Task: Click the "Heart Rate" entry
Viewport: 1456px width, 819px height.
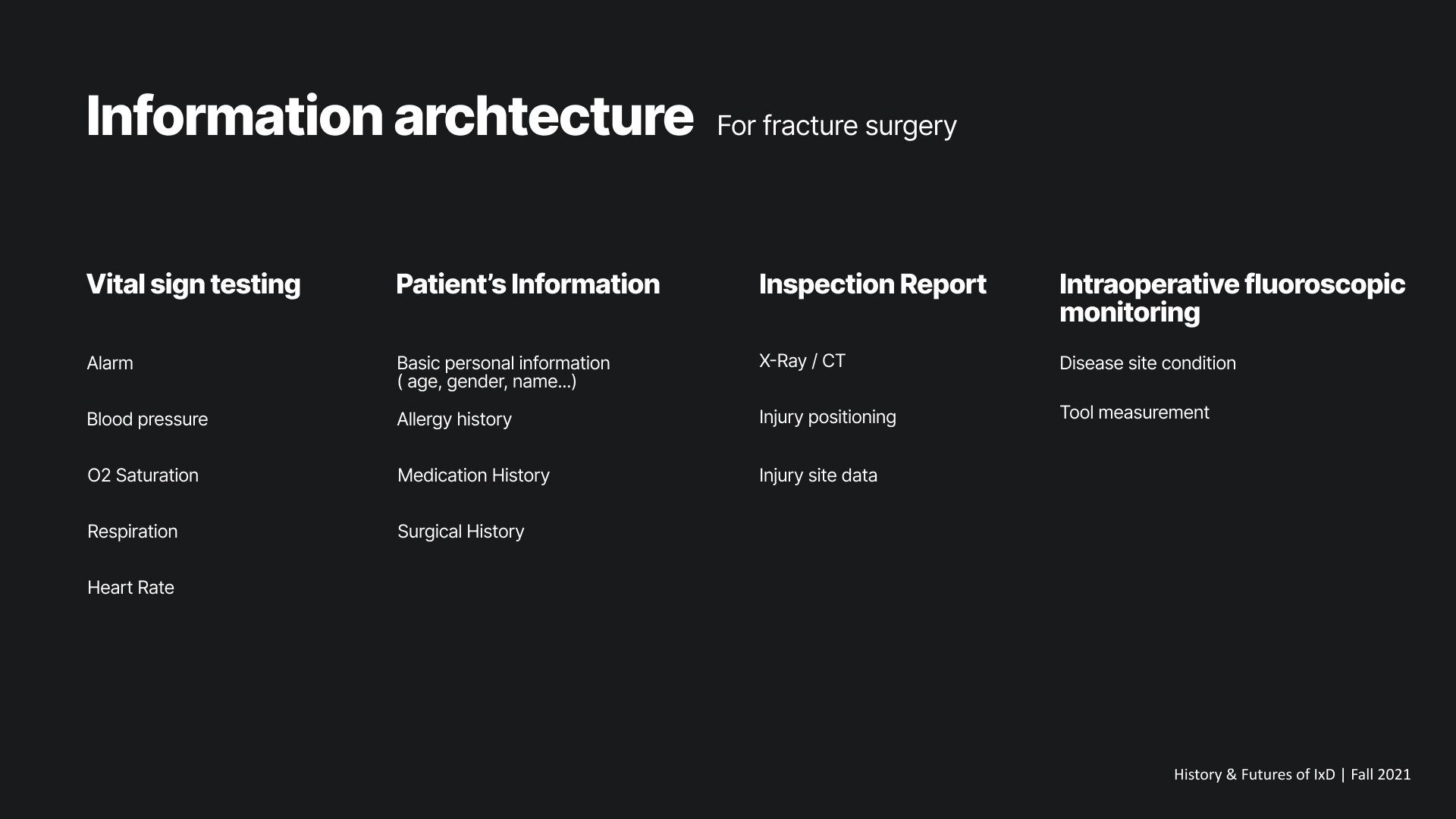Action: (130, 588)
